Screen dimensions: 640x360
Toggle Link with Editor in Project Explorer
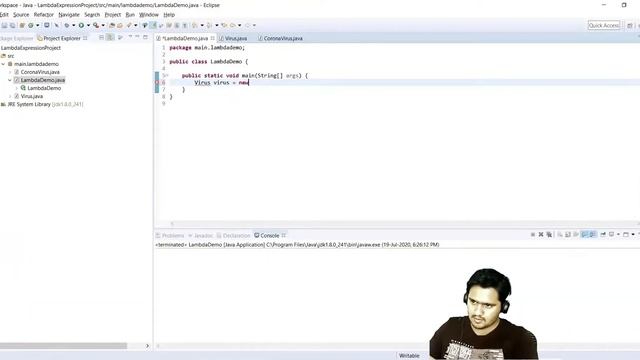pos(110,38)
